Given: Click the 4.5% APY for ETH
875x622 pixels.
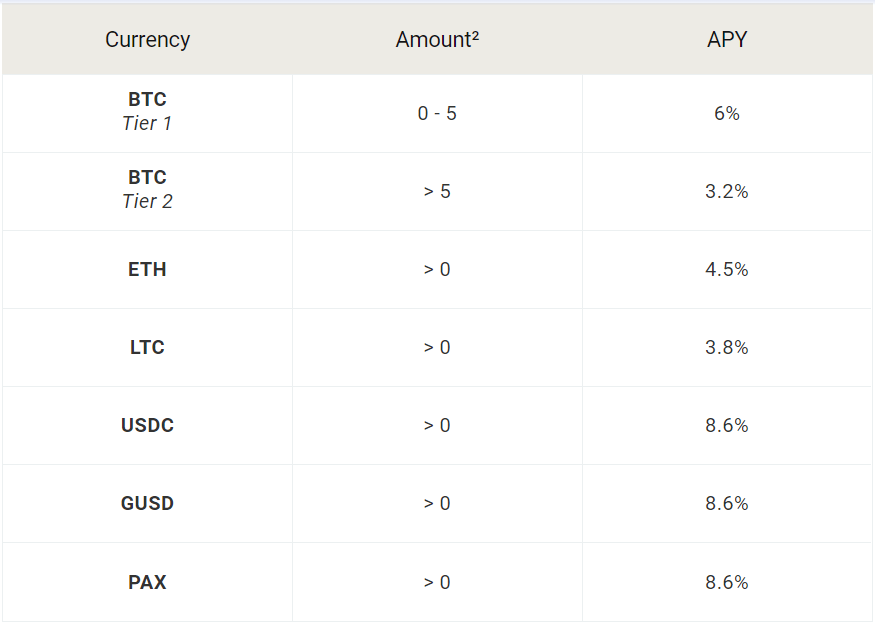Looking at the screenshot, I should click(x=727, y=269).
